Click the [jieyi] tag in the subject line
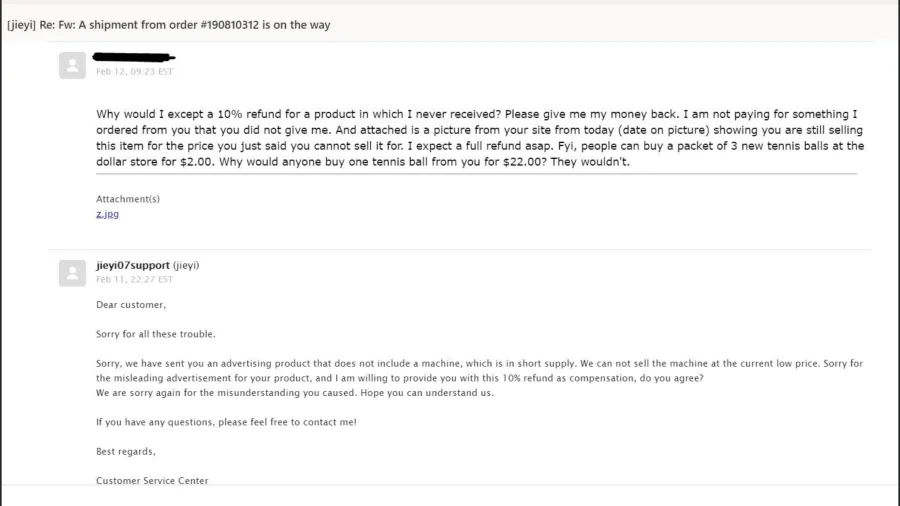This screenshot has height=506, width=900. coord(21,25)
